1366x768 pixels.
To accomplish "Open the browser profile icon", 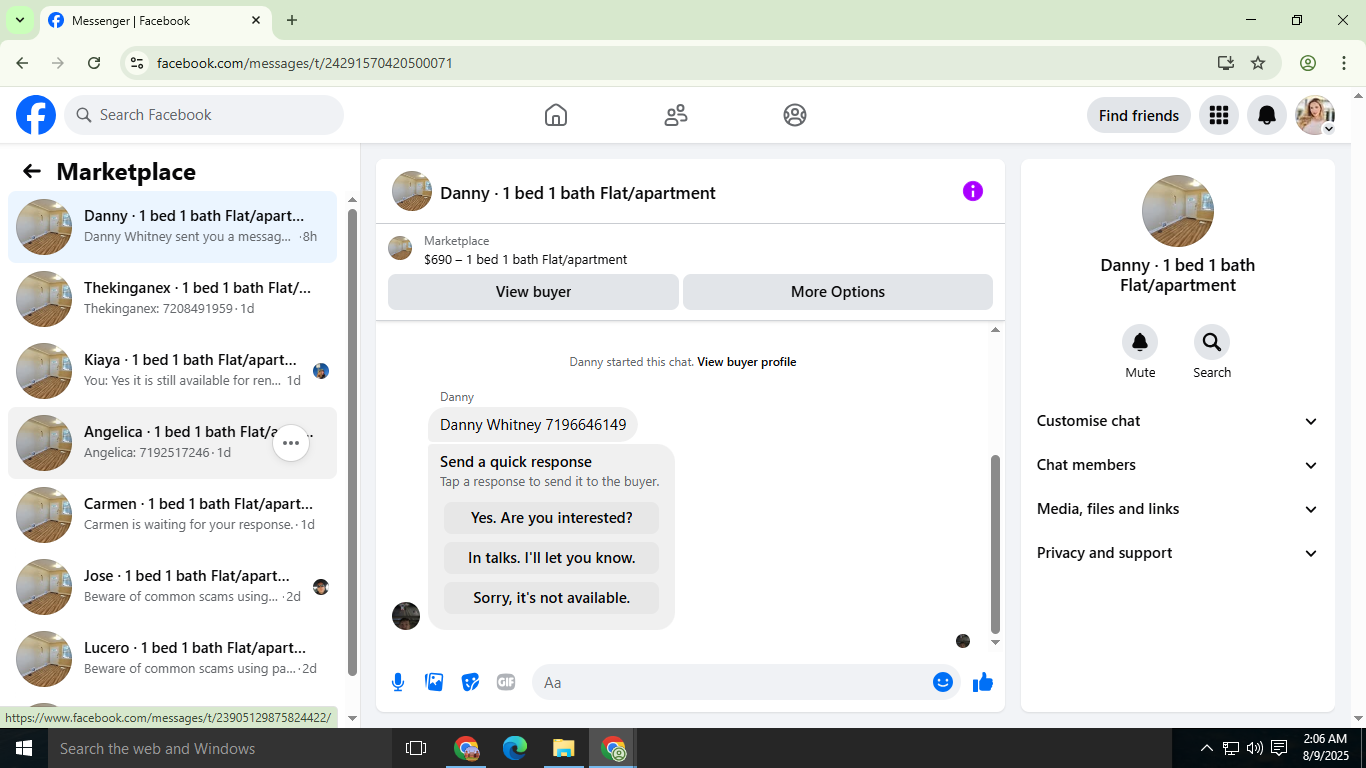I will point(1308,63).
